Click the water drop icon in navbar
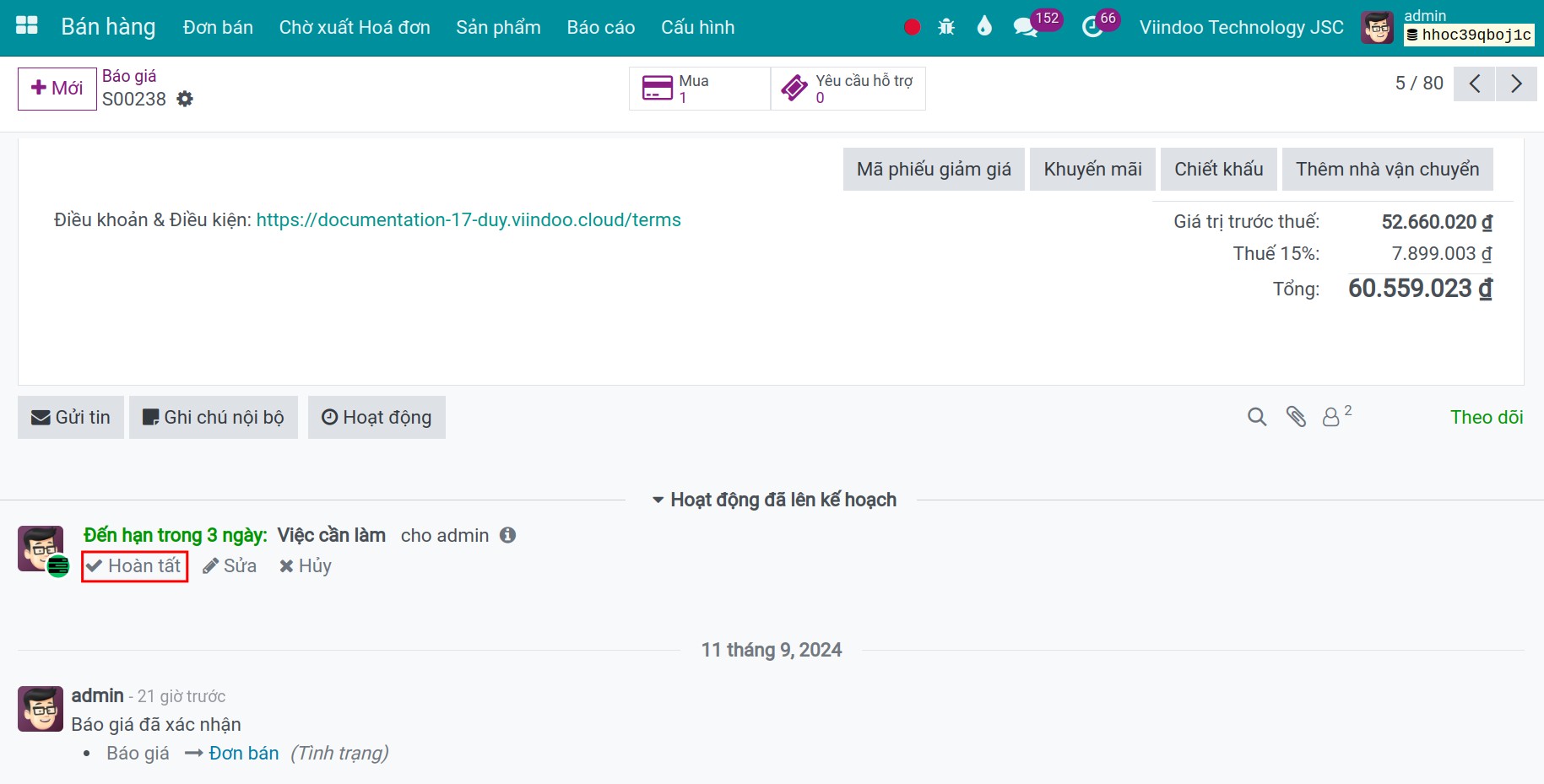The image size is (1544, 784). click(984, 26)
